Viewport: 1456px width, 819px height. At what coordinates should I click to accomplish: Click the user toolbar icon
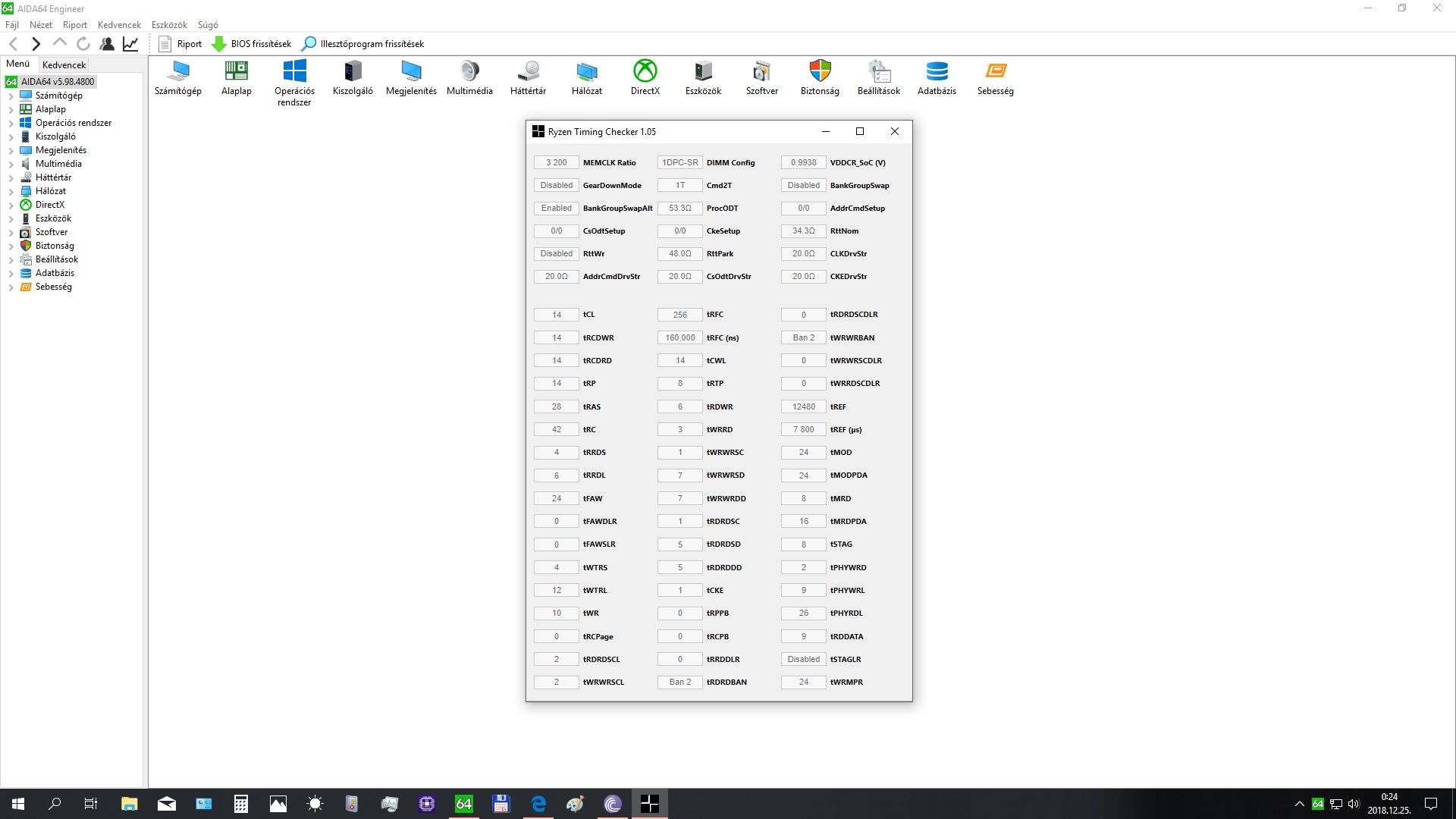107,44
